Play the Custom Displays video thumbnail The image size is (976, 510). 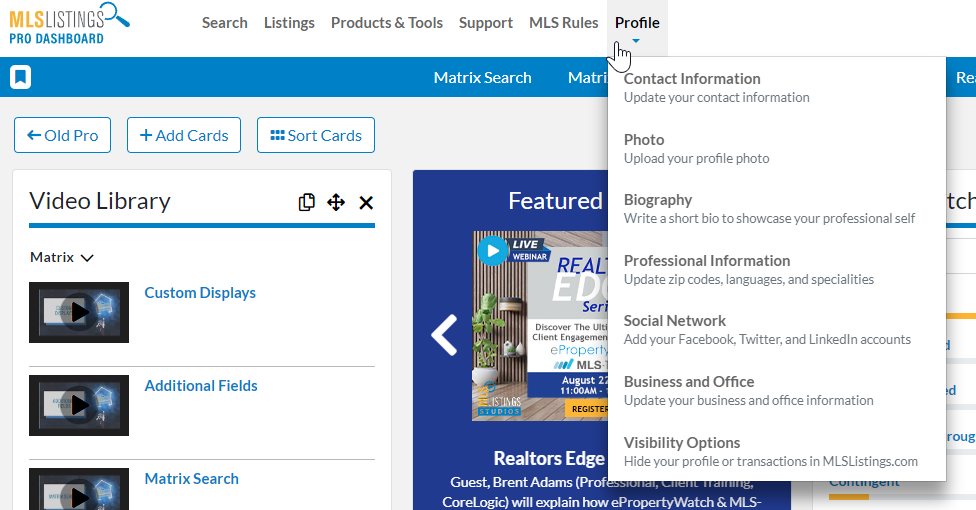[x=79, y=312]
